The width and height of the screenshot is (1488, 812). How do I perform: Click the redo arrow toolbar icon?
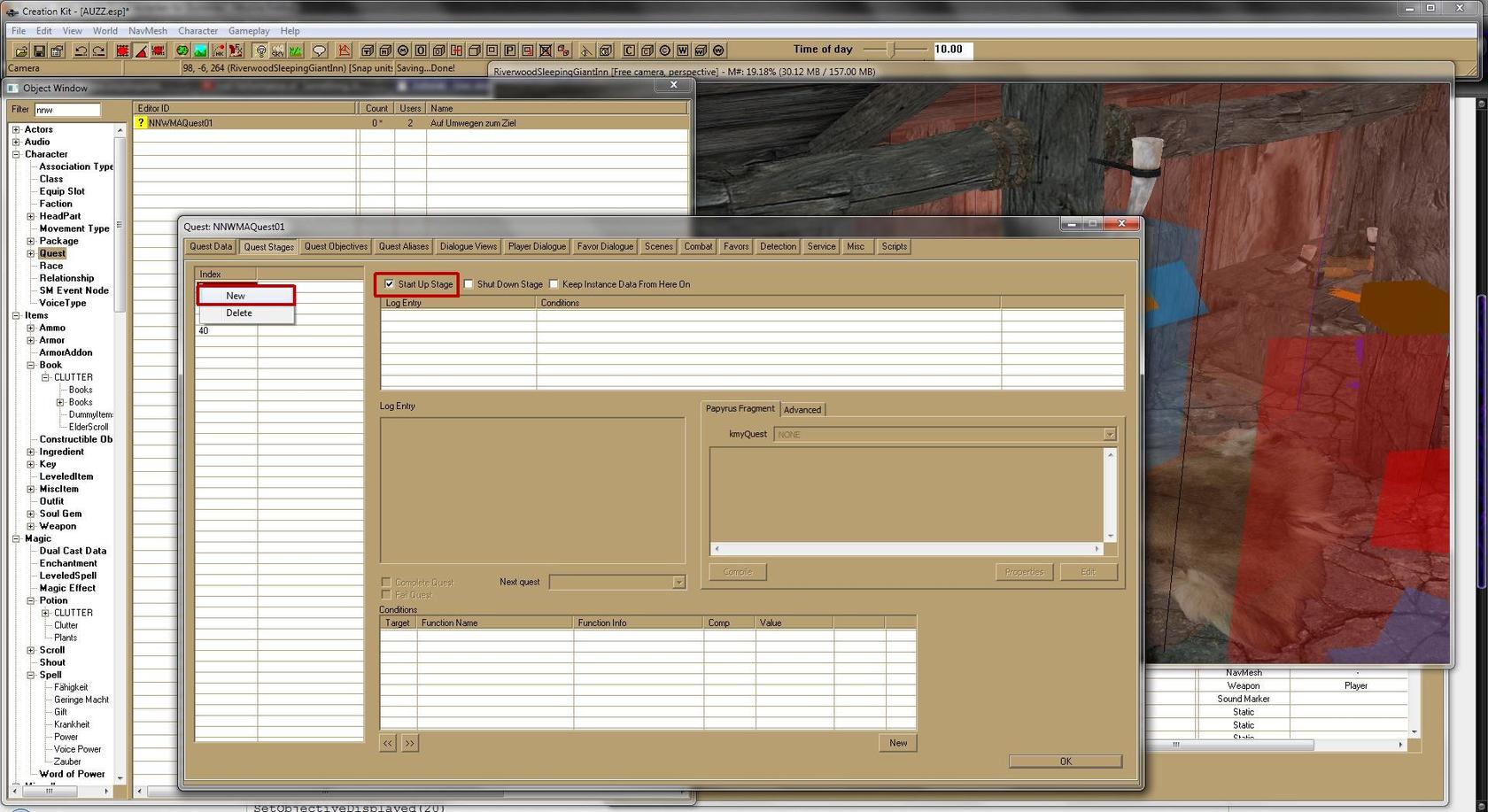[99, 50]
